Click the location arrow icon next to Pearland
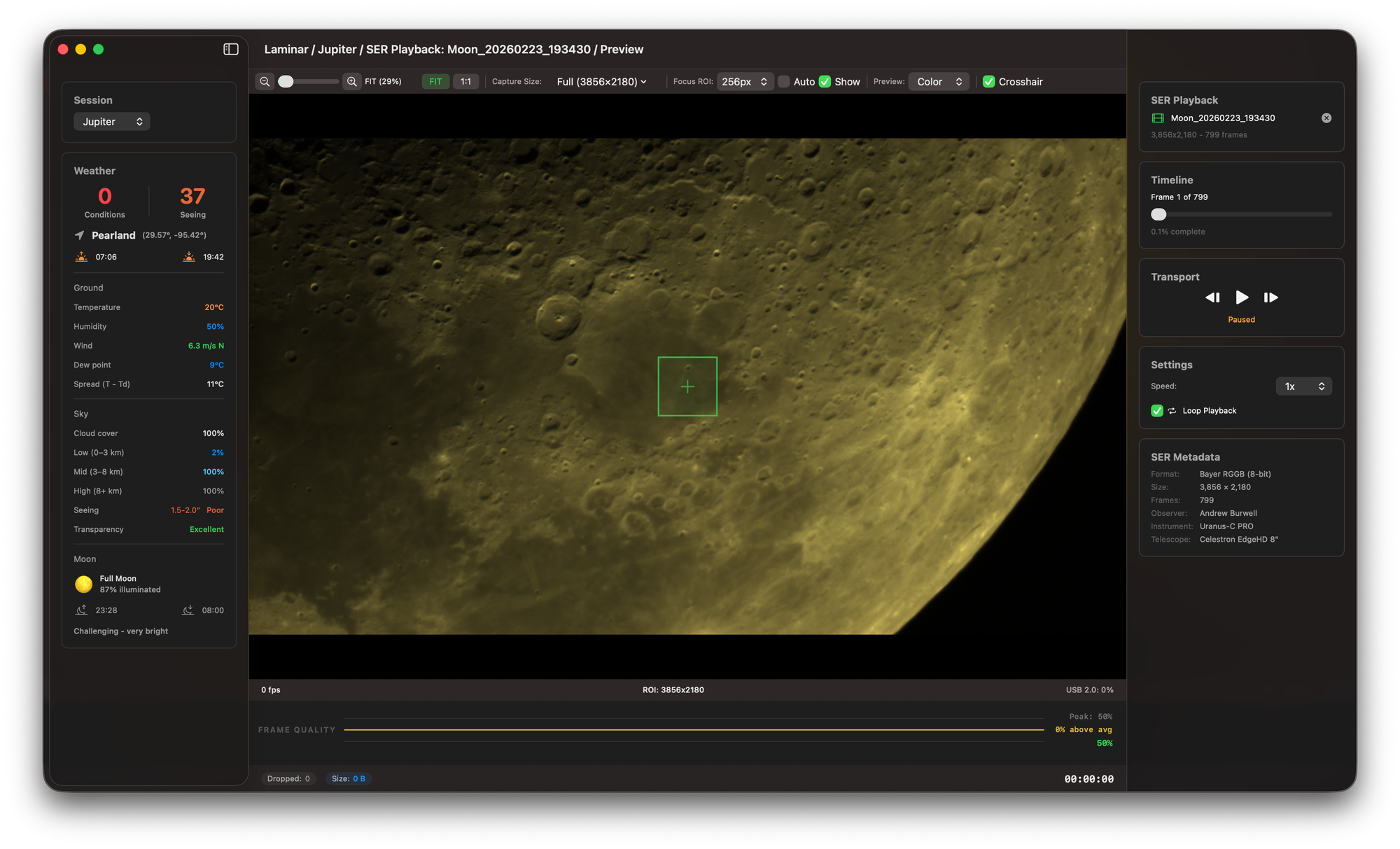Image resolution: width=1400 pixels, height=849 pixels. click(x=79, y=235)
